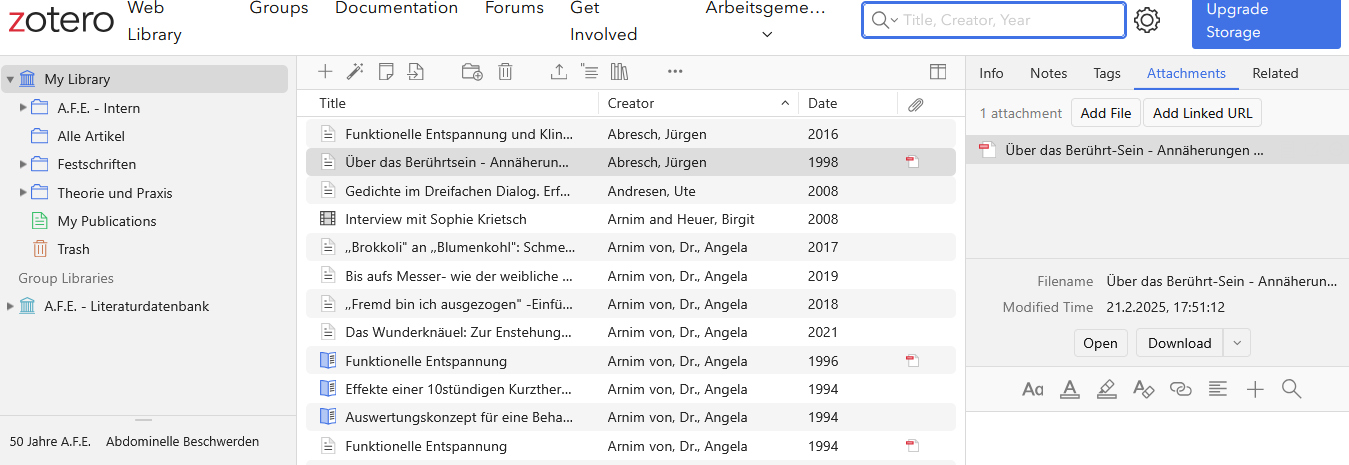Expand the Festschriften collection
1349x465 pixels.
tap(23, 164)
